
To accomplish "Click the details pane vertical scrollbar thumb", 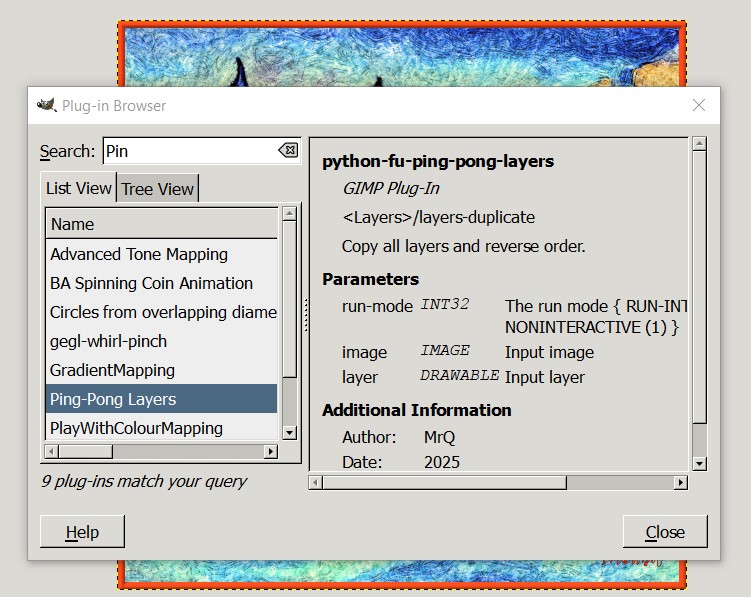I will [699, 287].
